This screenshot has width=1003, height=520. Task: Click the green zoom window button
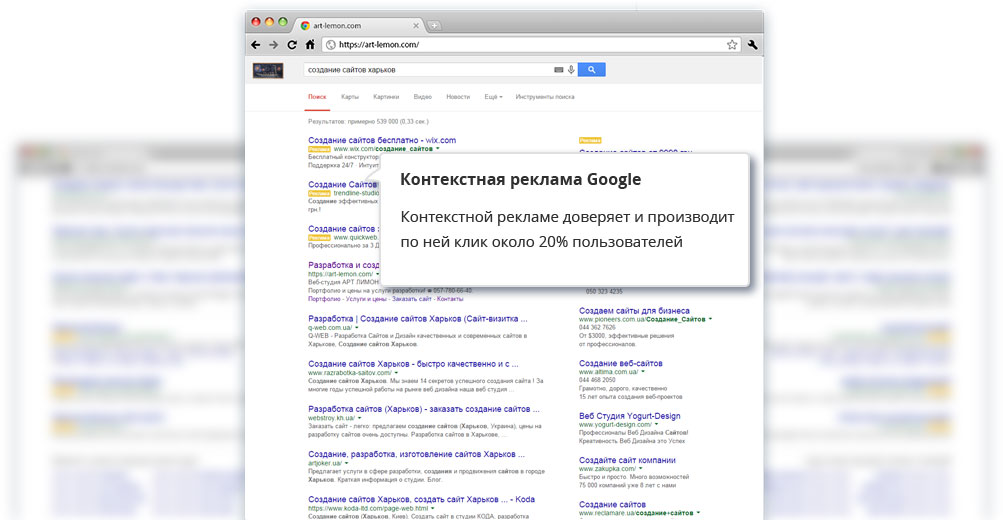click(x=283, y=22)
